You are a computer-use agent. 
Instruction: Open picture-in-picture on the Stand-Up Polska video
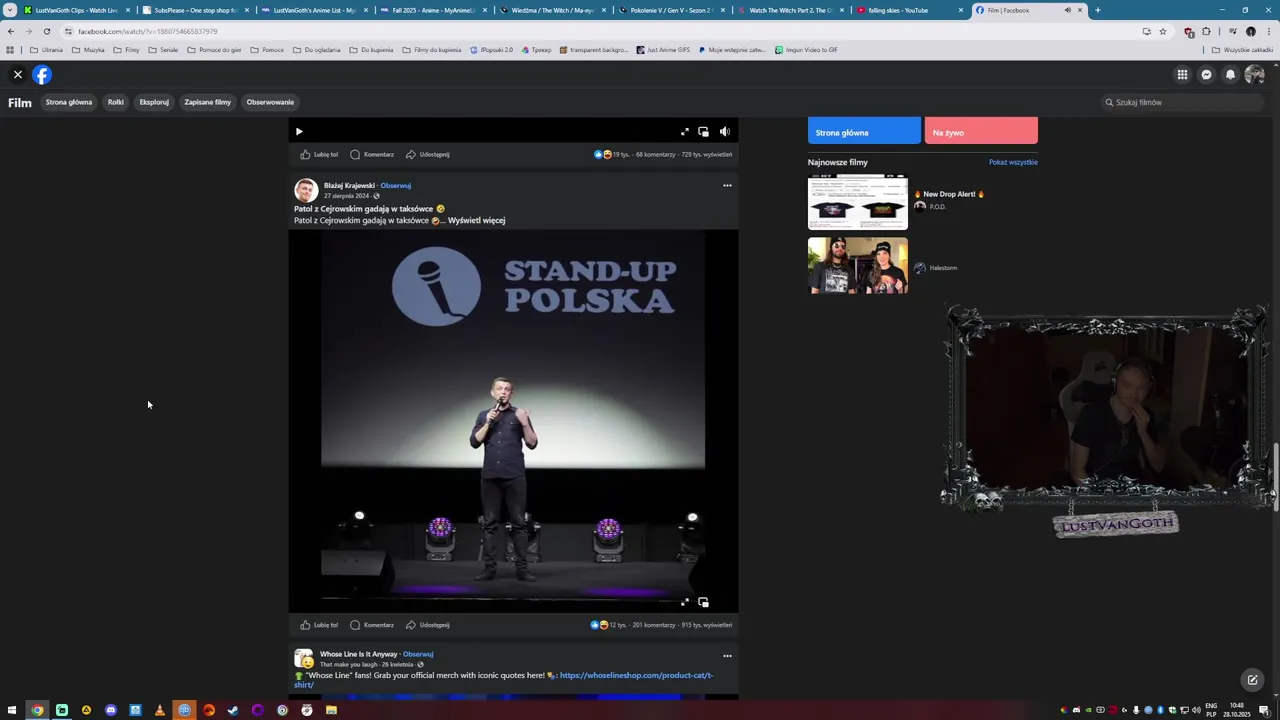coord(704,602)
